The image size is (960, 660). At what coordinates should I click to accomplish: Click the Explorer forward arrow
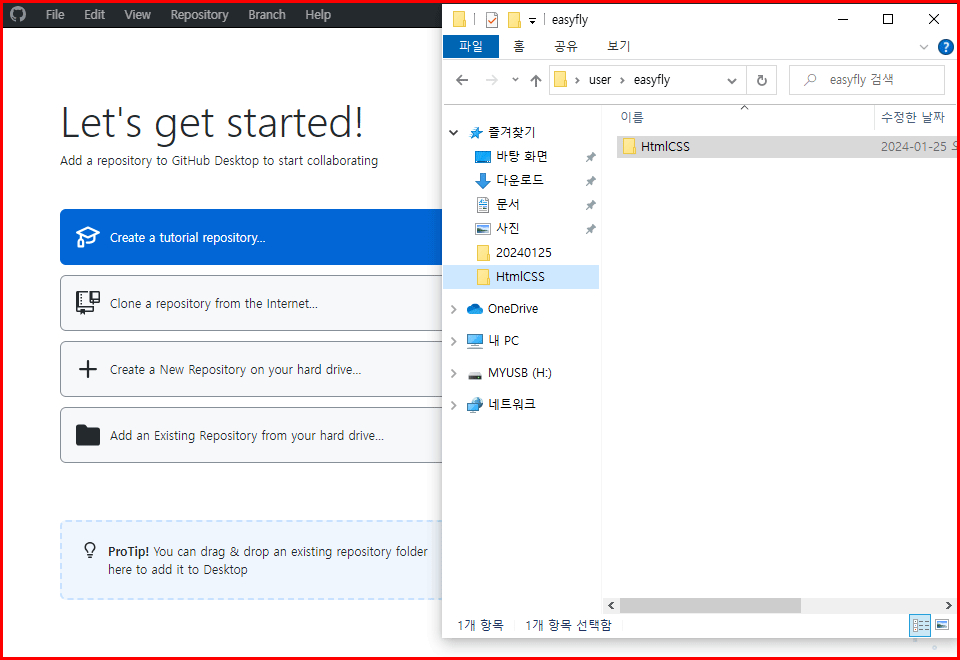tap(491, 80)
